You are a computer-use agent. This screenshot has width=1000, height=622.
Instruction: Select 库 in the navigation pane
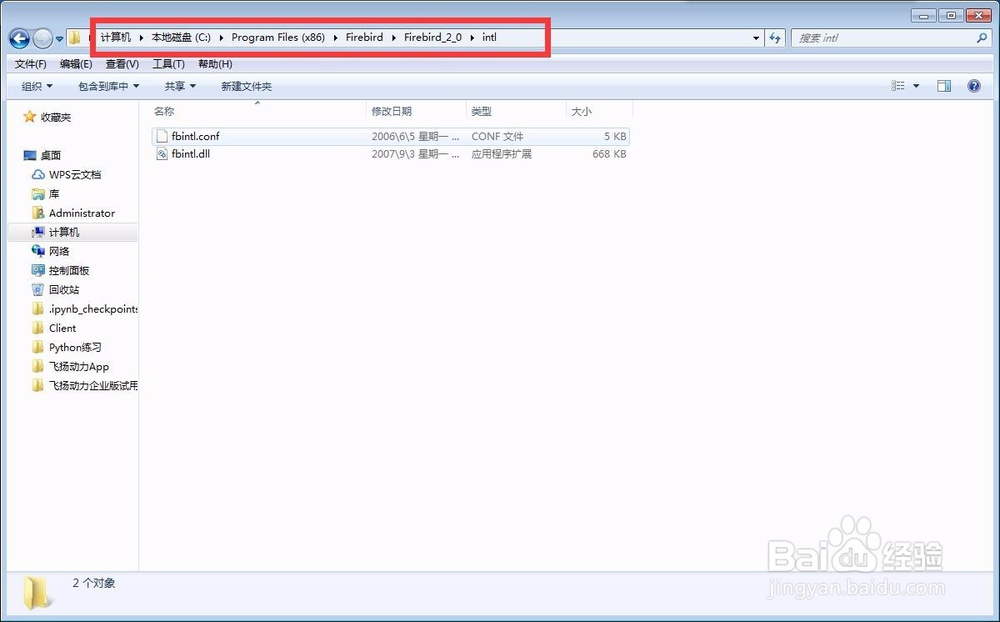54,194
